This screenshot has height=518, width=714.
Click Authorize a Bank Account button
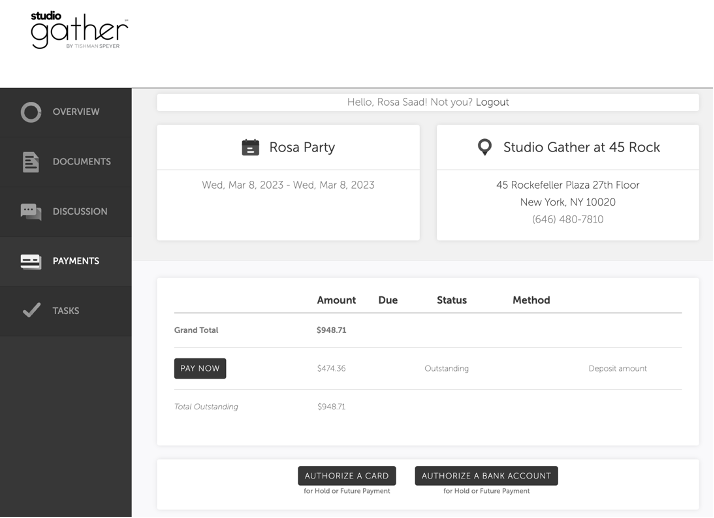click(486, 476)
